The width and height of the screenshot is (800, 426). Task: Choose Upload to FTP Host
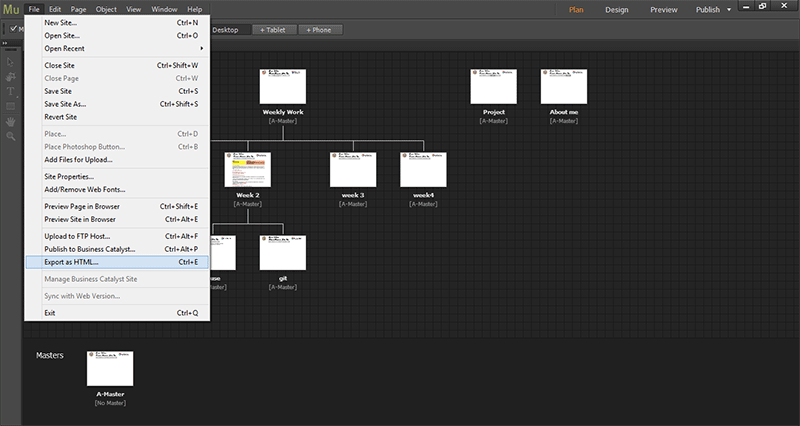(117, 236)
